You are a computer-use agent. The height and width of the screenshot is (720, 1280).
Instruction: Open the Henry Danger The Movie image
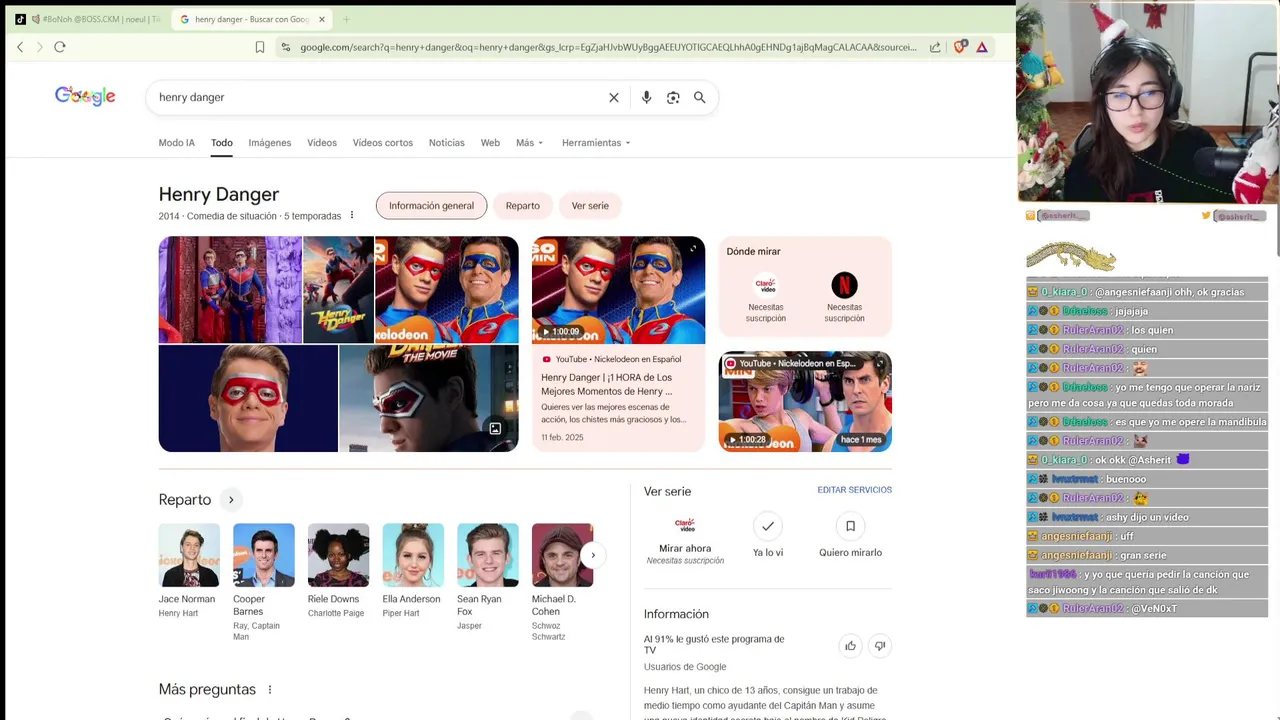point(428,398)
